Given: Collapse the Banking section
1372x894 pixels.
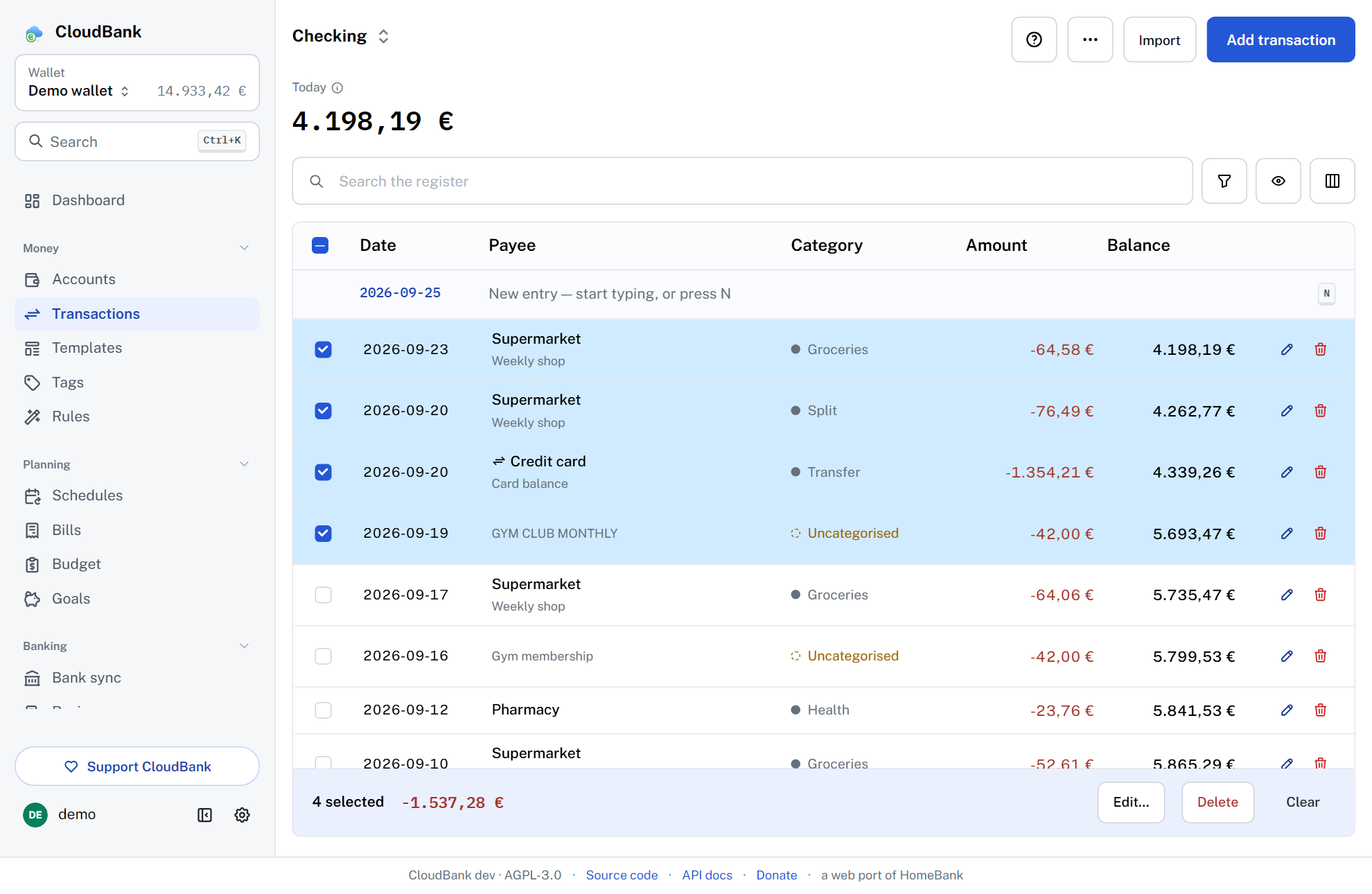Looking at the screenshot, I should pos(244,646).
